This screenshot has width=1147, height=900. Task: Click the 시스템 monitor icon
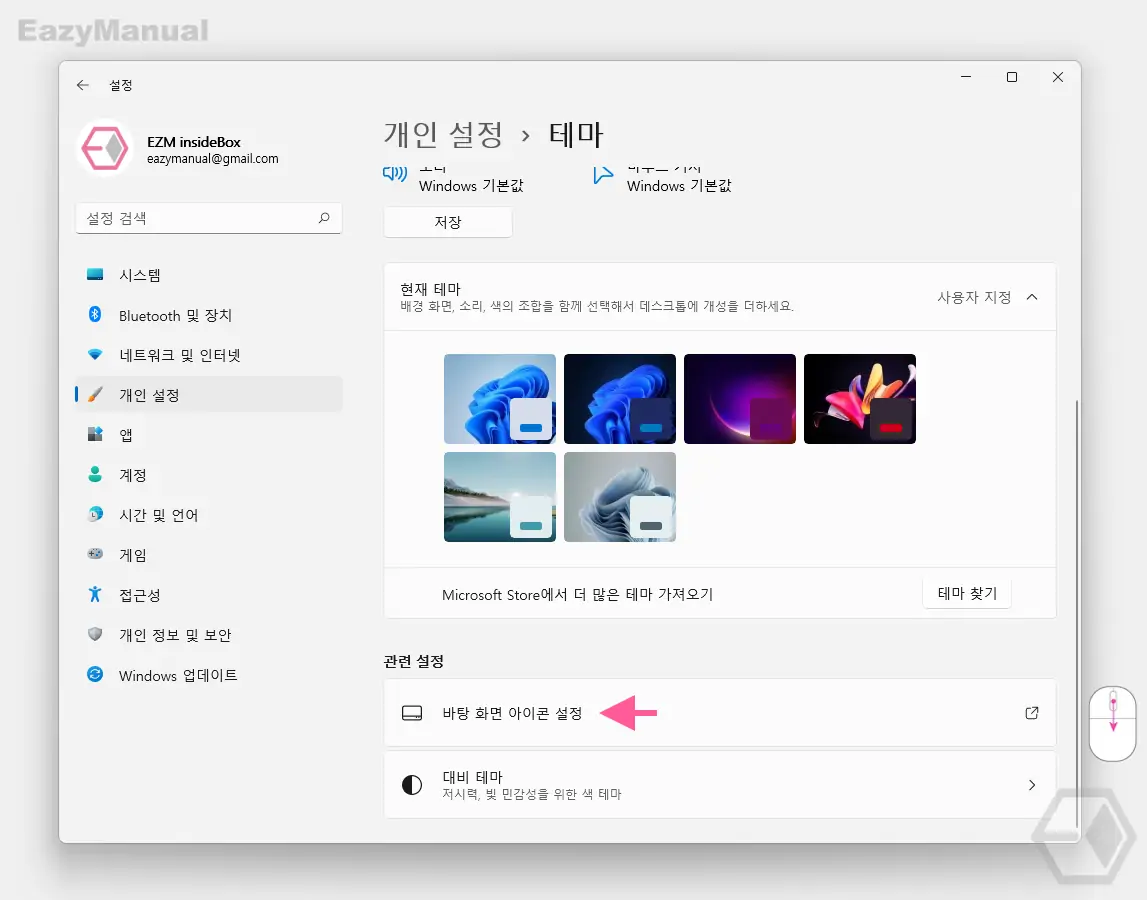95,275
